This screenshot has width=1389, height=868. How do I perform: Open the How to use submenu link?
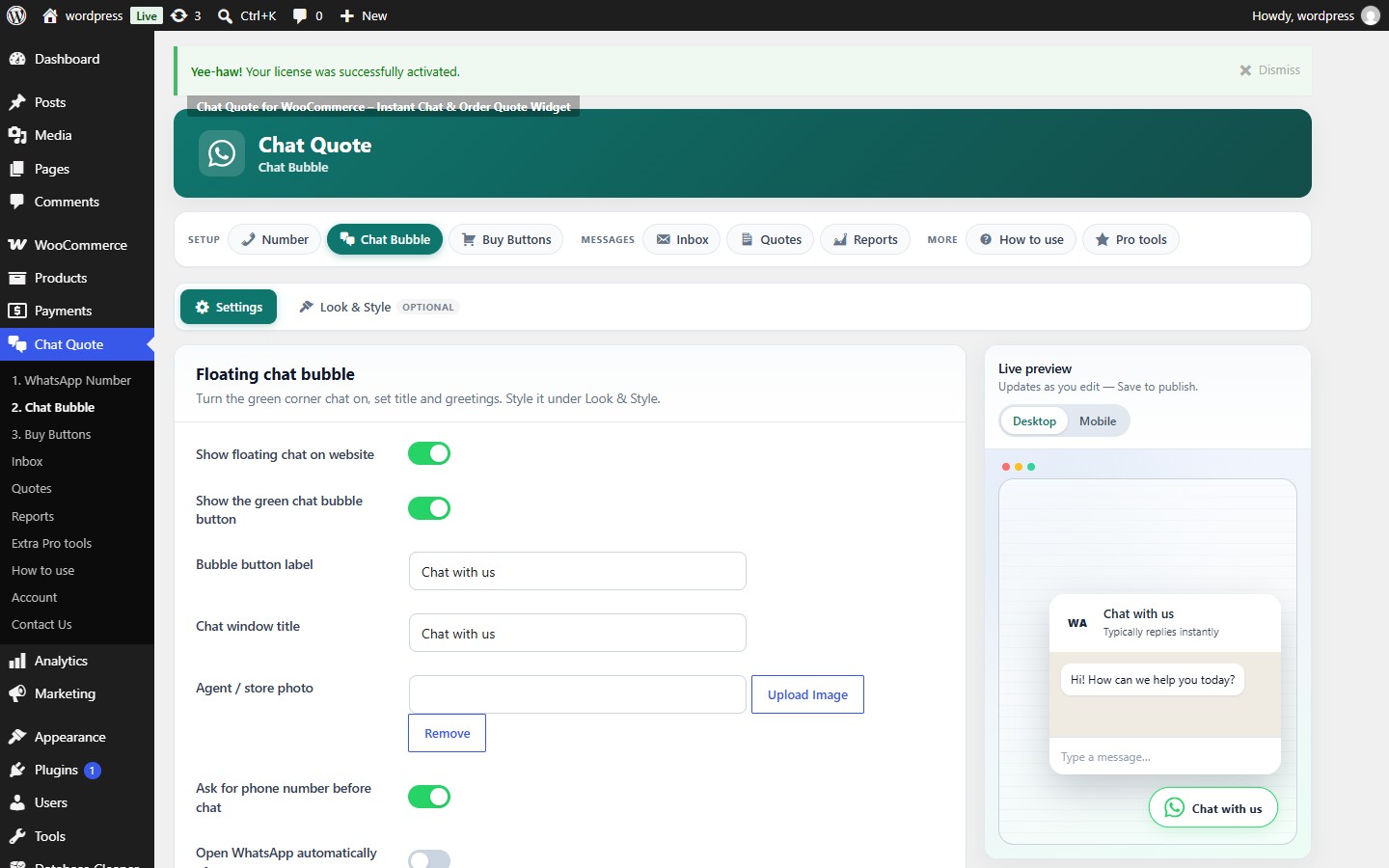42,570
